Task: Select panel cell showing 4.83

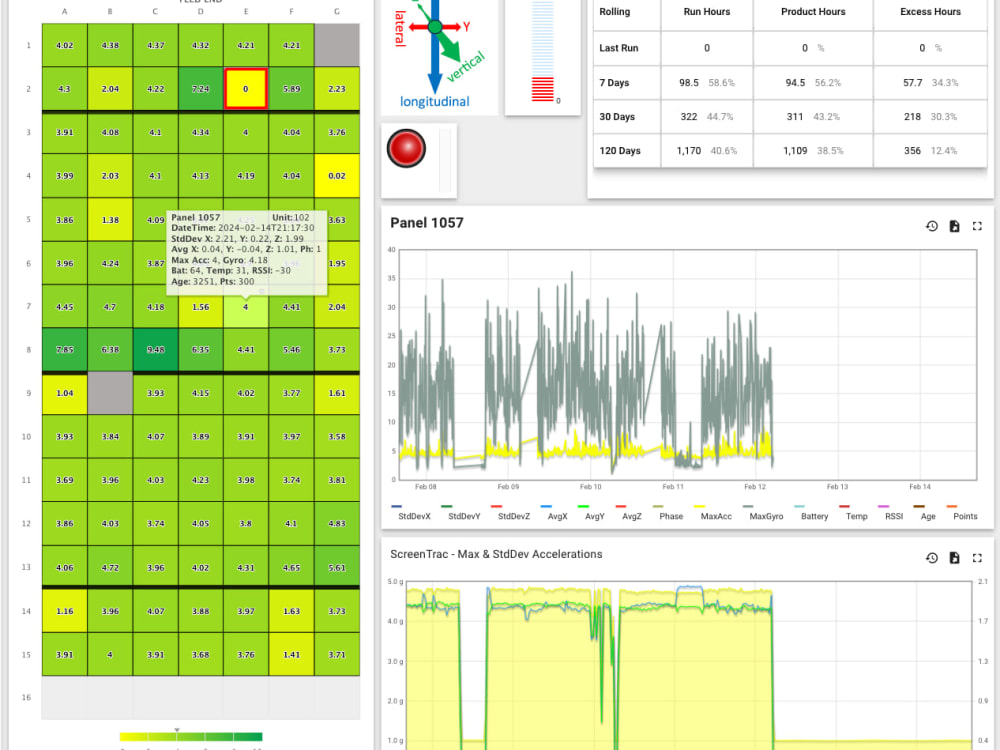Action: click(337, 523)
